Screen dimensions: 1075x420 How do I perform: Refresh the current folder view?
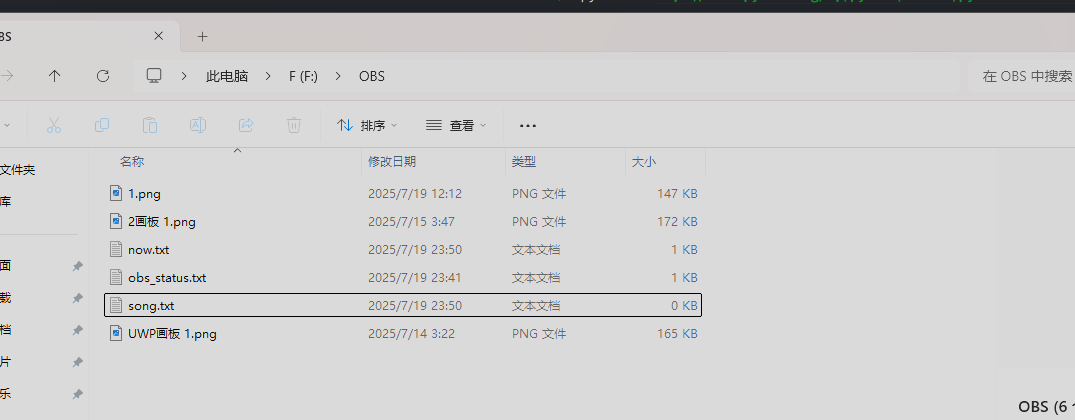102,76
